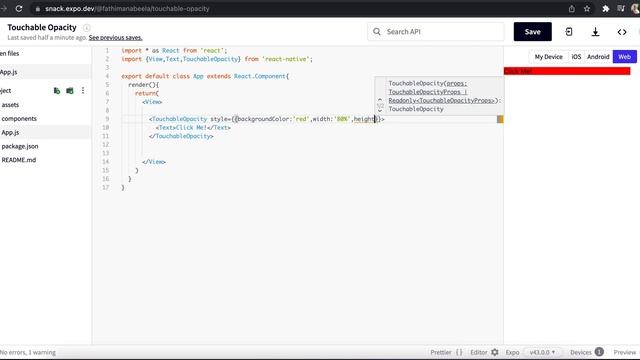Select App.js under open files
Viewport: 640px width, 360px height.
pos(45,72)
